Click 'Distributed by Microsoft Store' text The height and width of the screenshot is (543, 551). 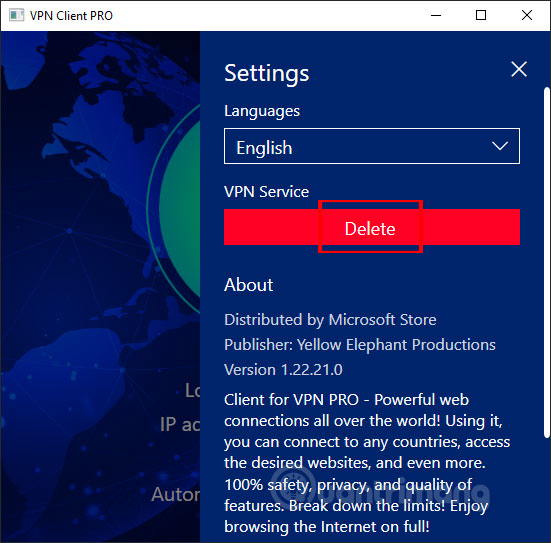click(x=330, y=320)
